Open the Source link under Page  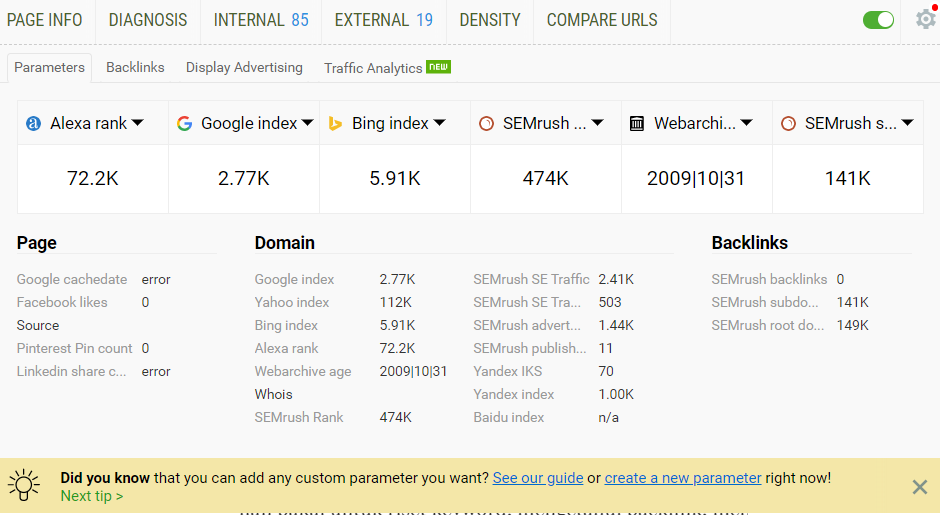(38, 326)
